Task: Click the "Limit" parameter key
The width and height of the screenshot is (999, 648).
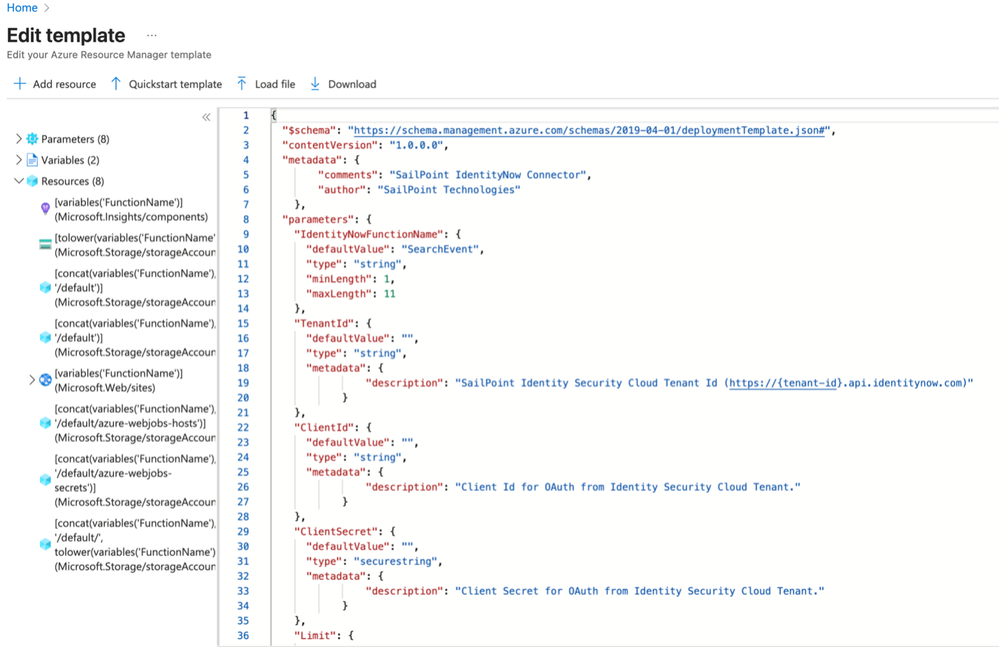Action: (x=315, y=635)
